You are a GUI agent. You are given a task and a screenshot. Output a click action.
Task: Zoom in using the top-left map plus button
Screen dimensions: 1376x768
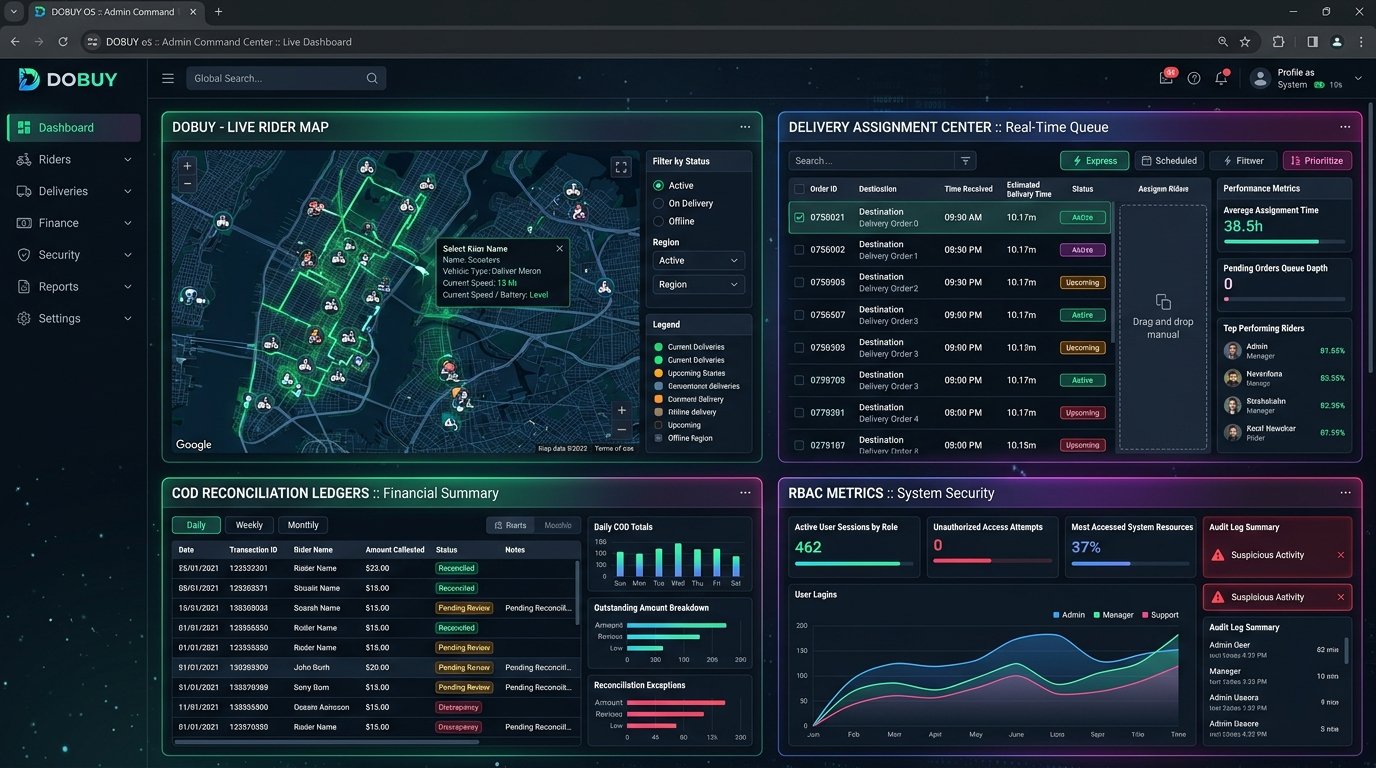tap(187, 166)
